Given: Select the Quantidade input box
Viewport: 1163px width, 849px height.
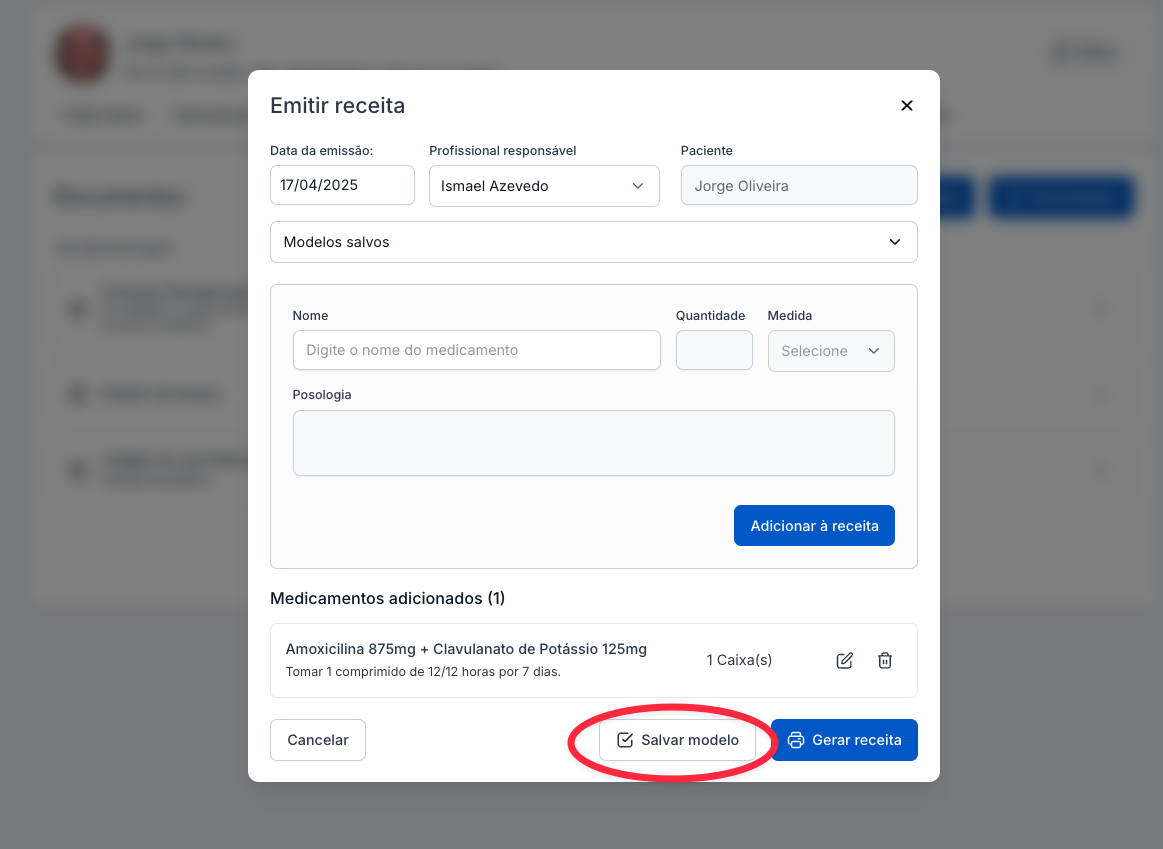Looking at the screenshot, I should (x=714, y=351).
